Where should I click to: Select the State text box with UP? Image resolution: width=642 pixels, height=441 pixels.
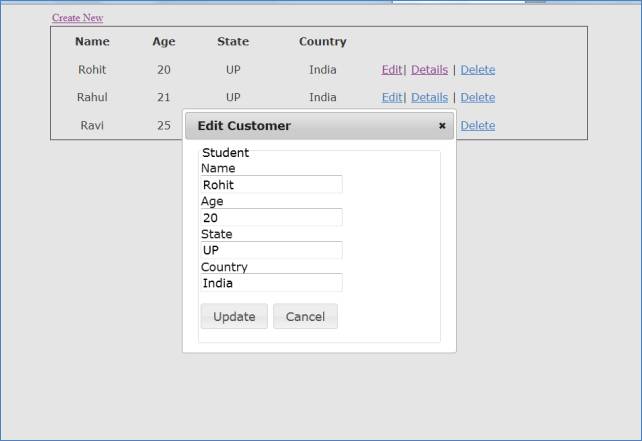[271, 250]
